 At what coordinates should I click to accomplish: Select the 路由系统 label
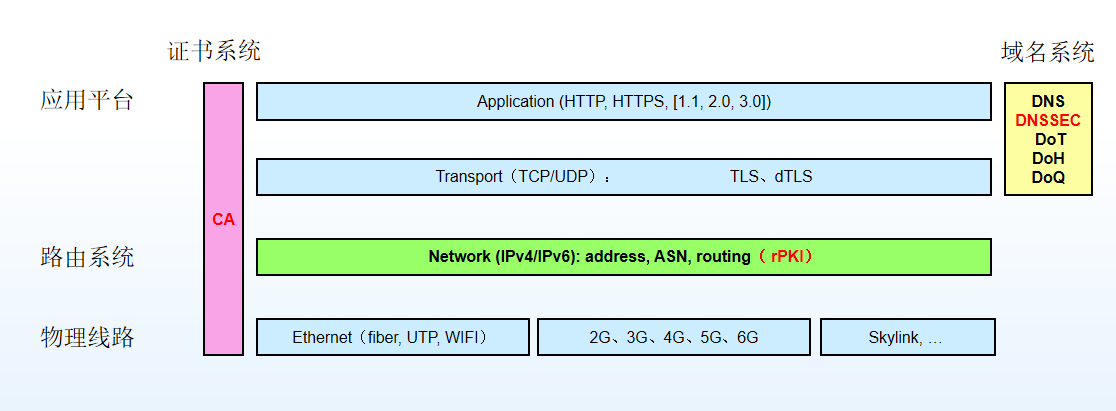(87, 257)
